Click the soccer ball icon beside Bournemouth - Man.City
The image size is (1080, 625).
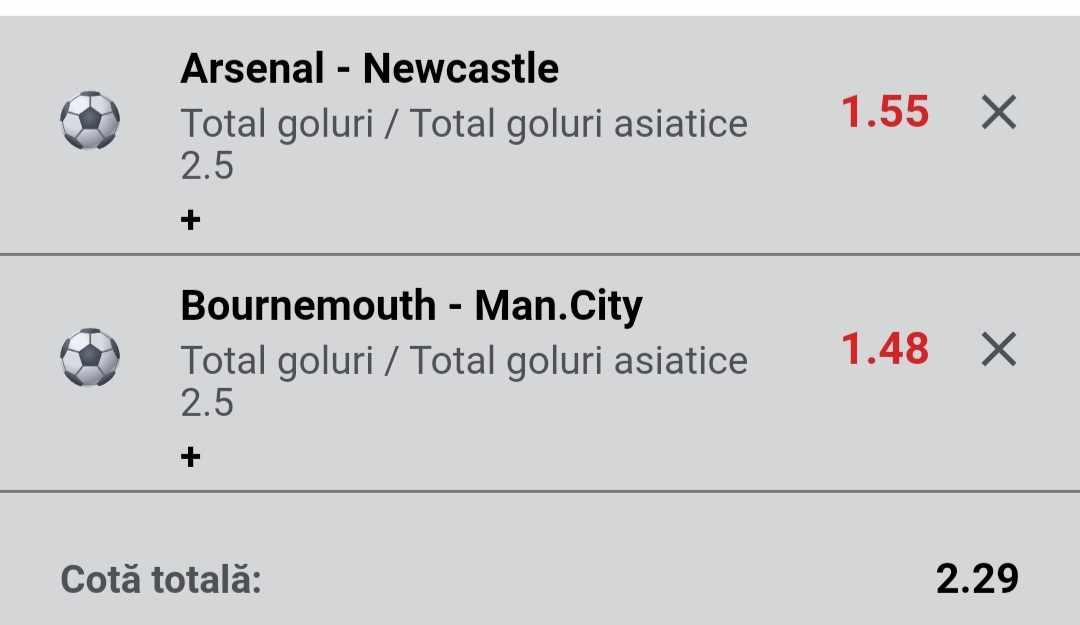coord(90,358)
